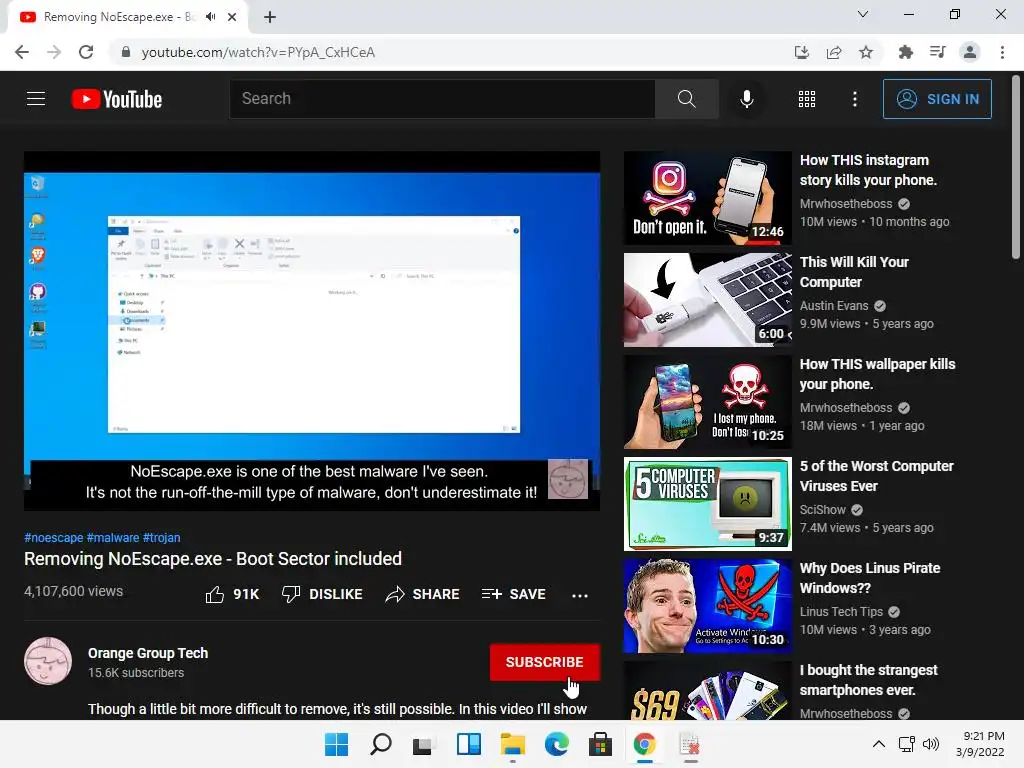Viewport: 1024px width, 768px height.
Task: Click the Dislike thumbs down button
Action: (322, 594)
